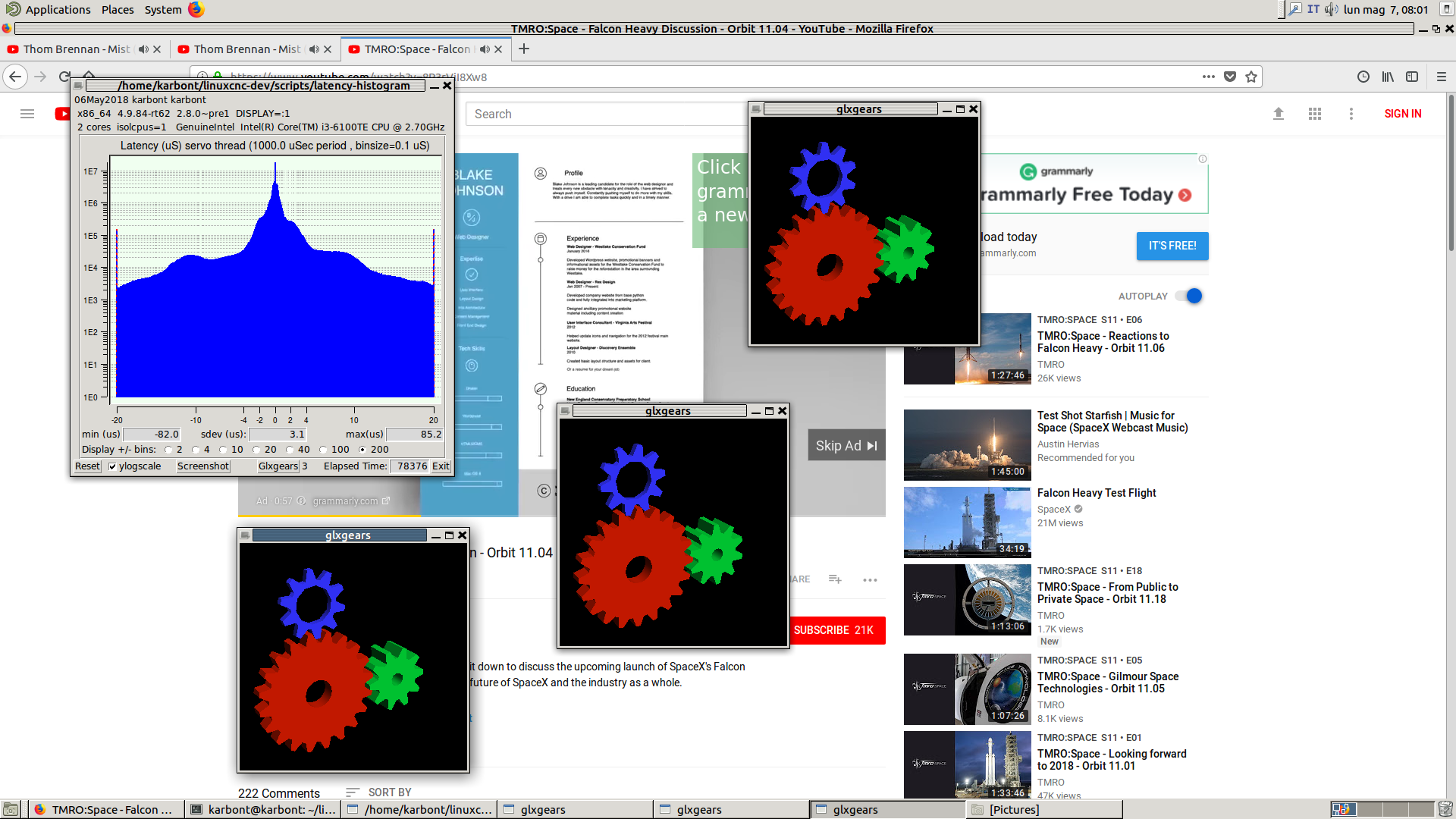Open Falcon Heavy Test Flight video thumbnail

pos(968,522)
